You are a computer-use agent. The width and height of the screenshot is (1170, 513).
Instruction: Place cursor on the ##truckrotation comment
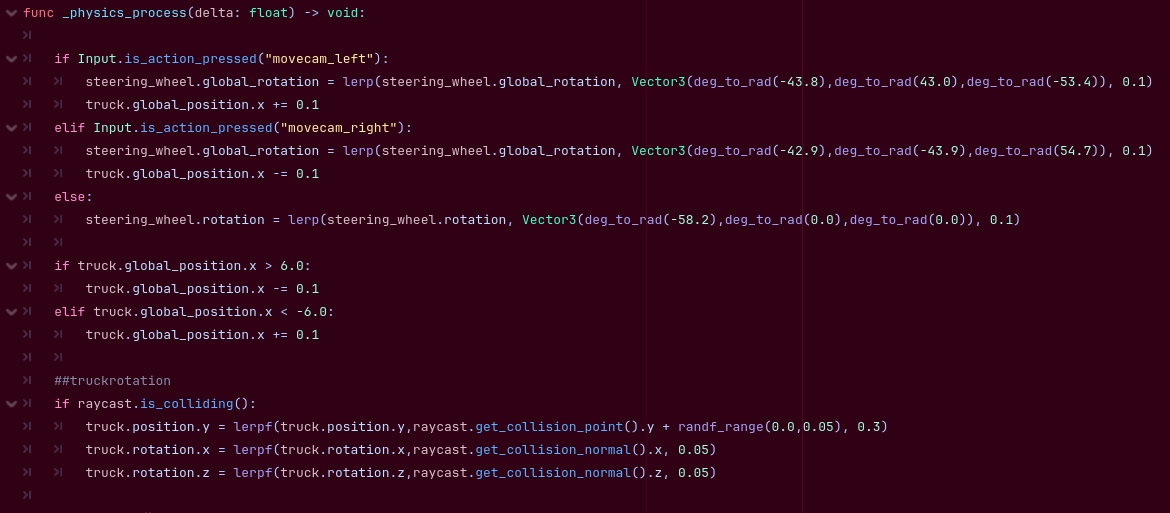(x=113, y=381)
